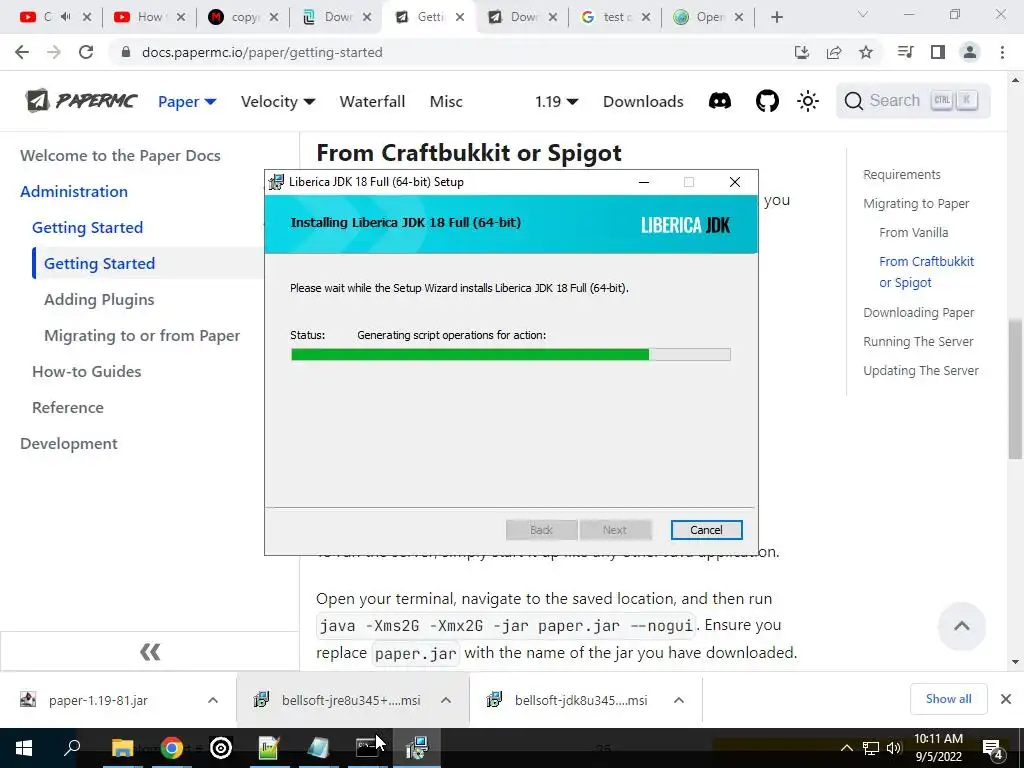1024x768 pixels.
Task: Click the tab search chevron
Action: 863,14
